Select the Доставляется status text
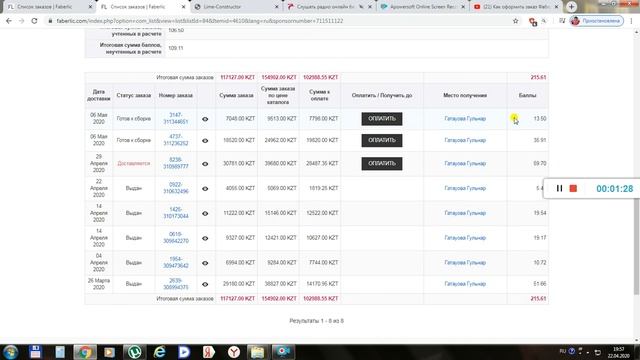Image resolution: width=640 pixels, height=360 pixels. pos(133,163)
